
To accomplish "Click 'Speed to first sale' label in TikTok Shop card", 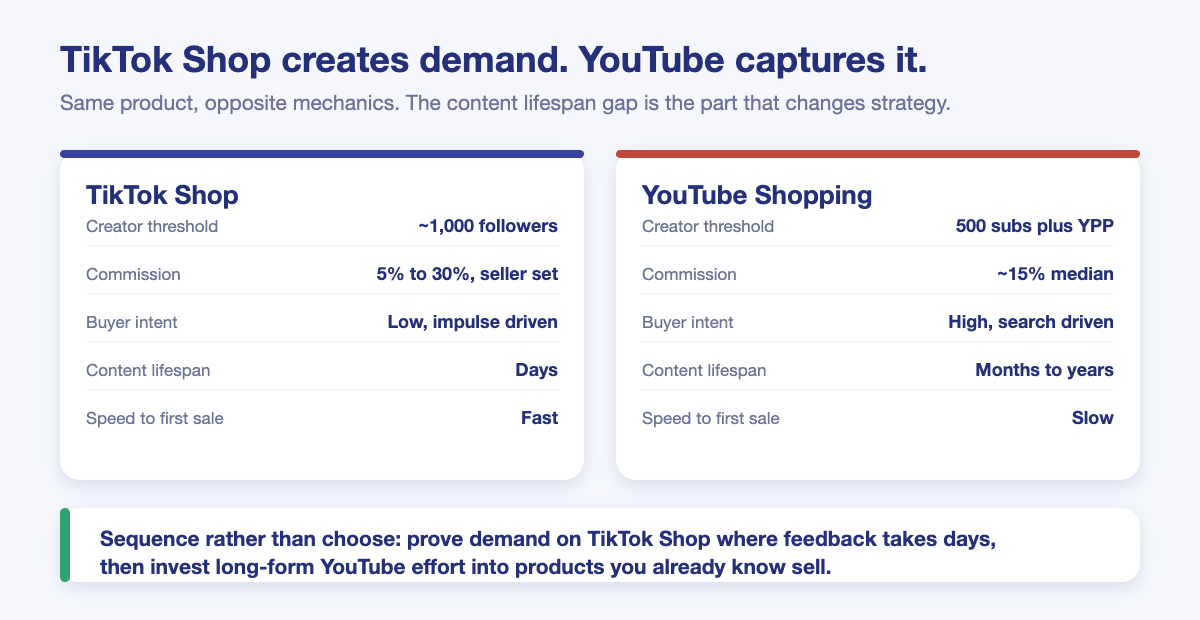I will 155,418.
